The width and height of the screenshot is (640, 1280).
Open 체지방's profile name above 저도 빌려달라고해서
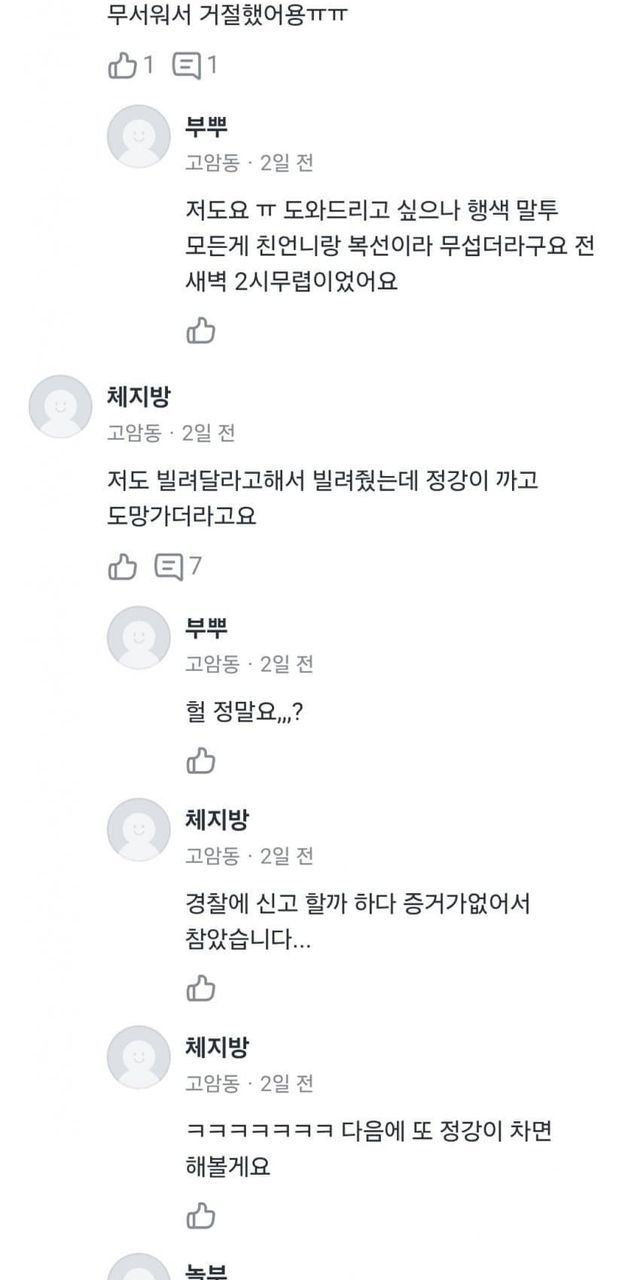point(139,397)
